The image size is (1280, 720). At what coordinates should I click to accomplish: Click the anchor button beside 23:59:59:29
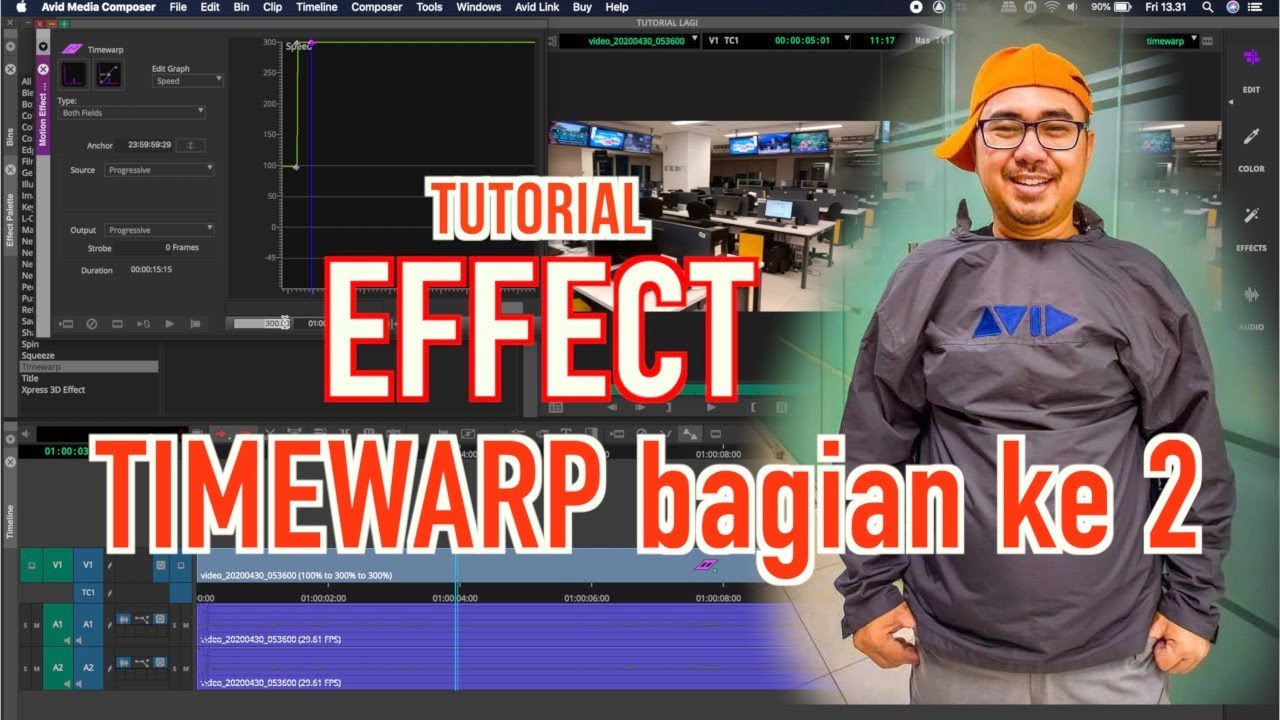(x=190, y=145)
